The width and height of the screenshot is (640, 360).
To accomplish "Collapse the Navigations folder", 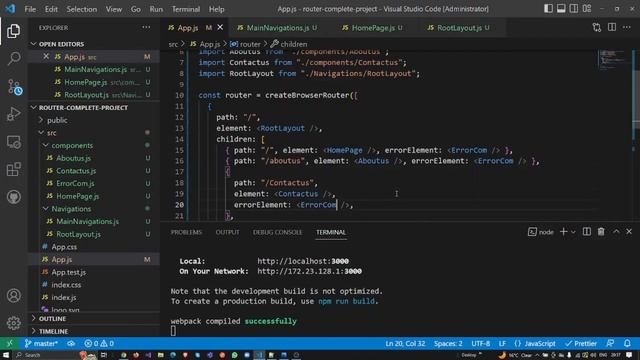I will tap(94, 209).
